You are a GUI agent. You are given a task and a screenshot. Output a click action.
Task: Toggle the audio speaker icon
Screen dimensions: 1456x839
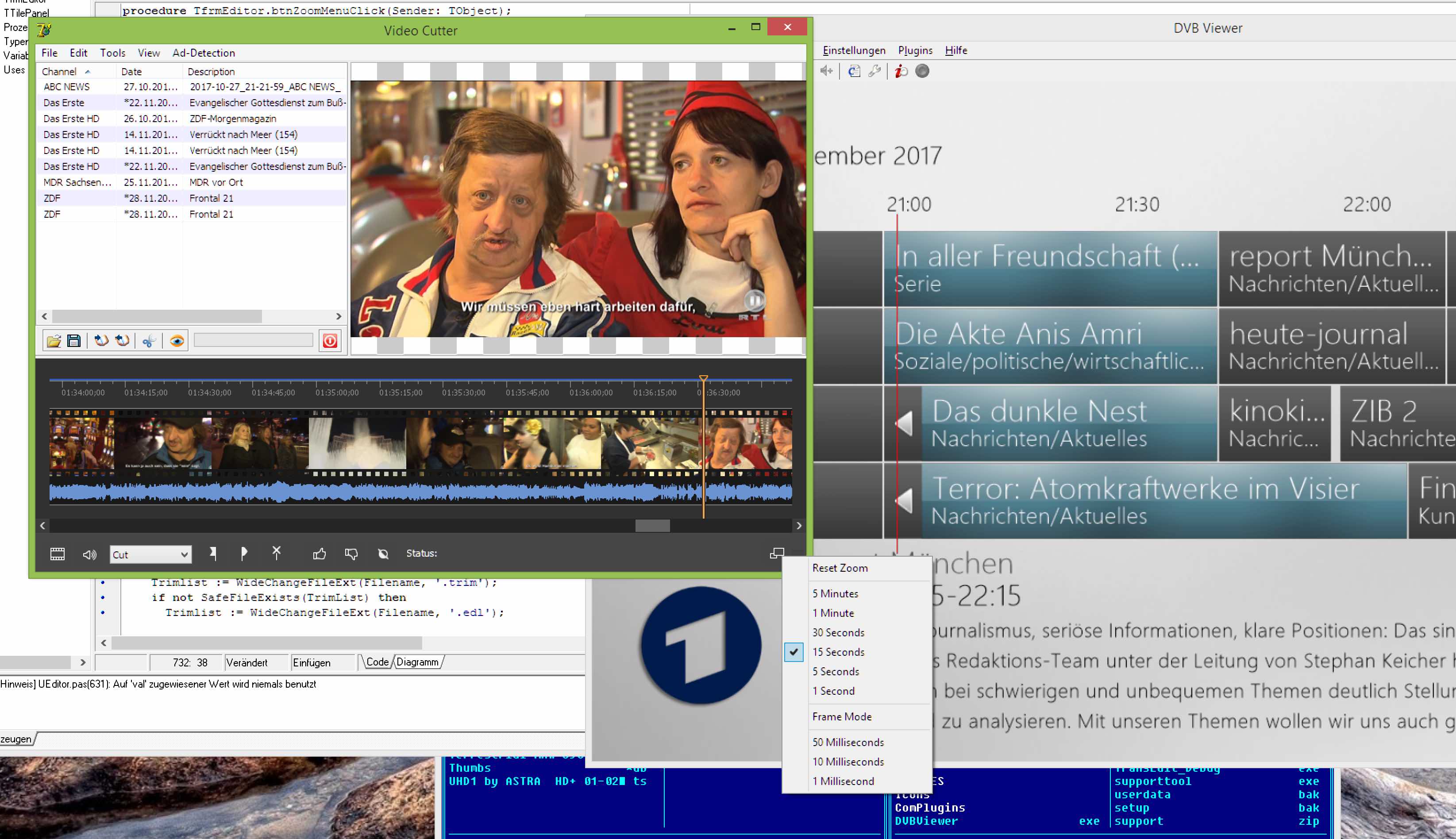(x=89, y=554)
